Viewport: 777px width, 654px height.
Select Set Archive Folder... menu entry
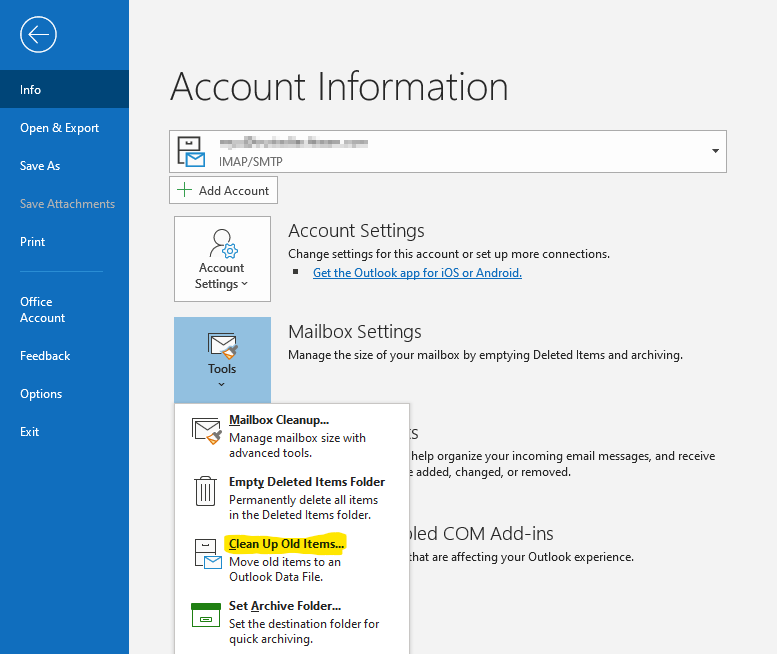pyautogui.click(x=292, y=622)
